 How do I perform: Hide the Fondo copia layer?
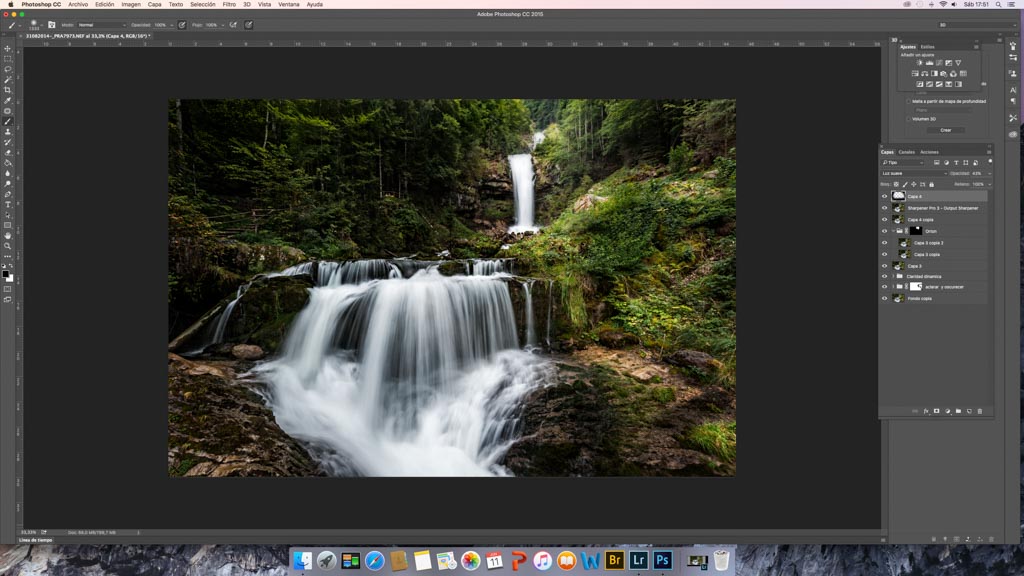884,298
